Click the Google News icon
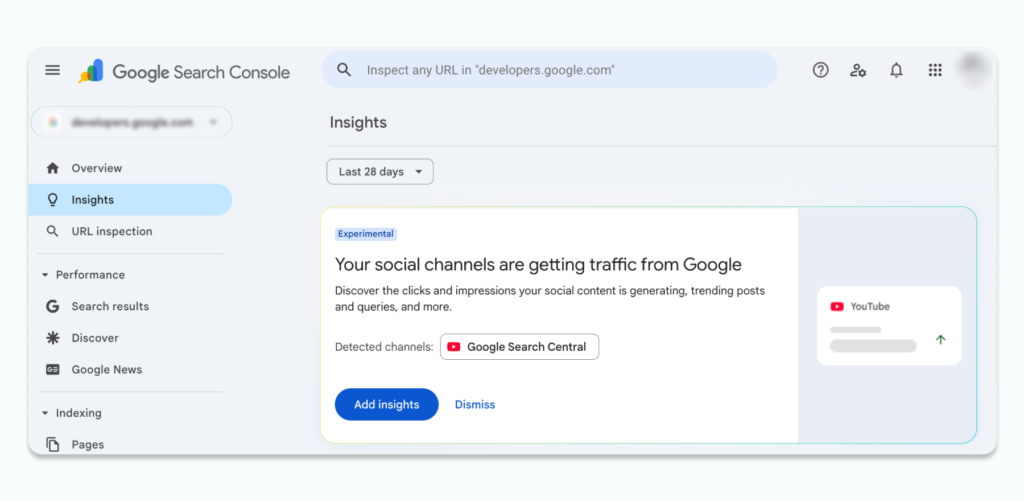Viewport: 1024px width, 501px height. pyautogui.click(x=53, y=369)
